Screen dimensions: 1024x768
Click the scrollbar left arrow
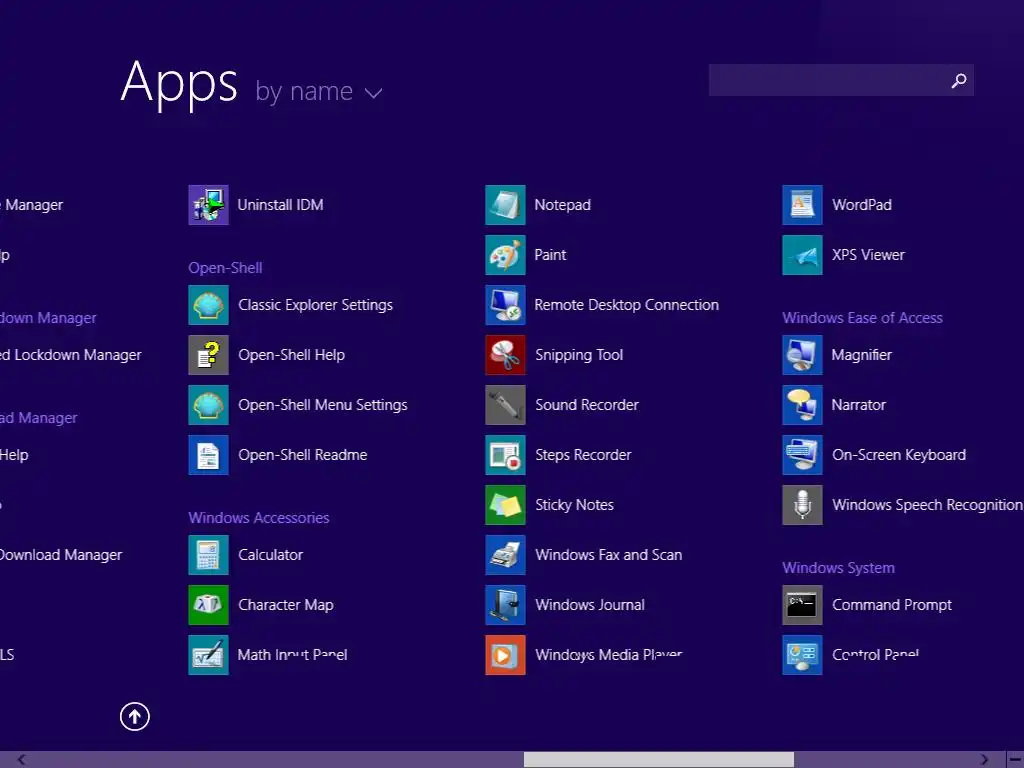pyautogui.click(x=22, y=760)
